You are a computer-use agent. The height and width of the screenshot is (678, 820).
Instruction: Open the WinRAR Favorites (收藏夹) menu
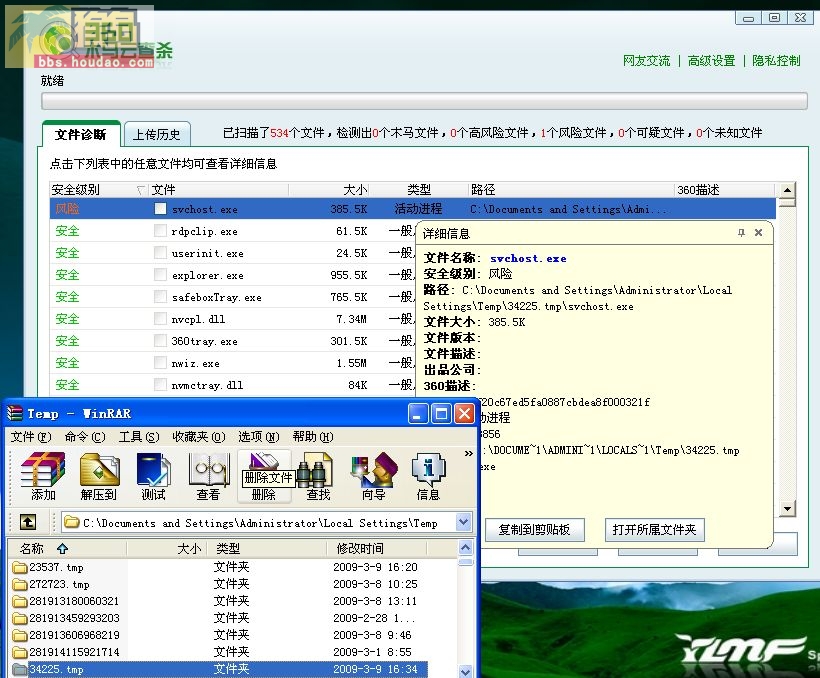tap(199, 436)
